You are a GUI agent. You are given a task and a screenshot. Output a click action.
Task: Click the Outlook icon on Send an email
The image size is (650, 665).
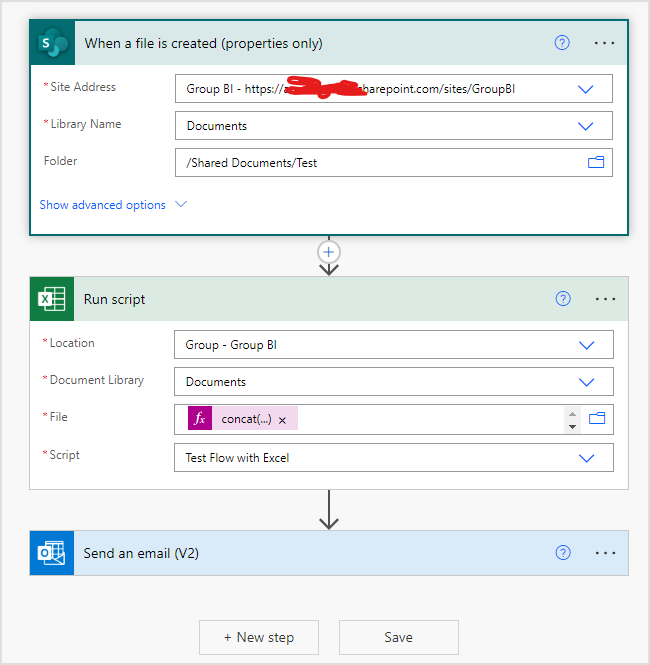pyautogui.click(x=52, y=553)
